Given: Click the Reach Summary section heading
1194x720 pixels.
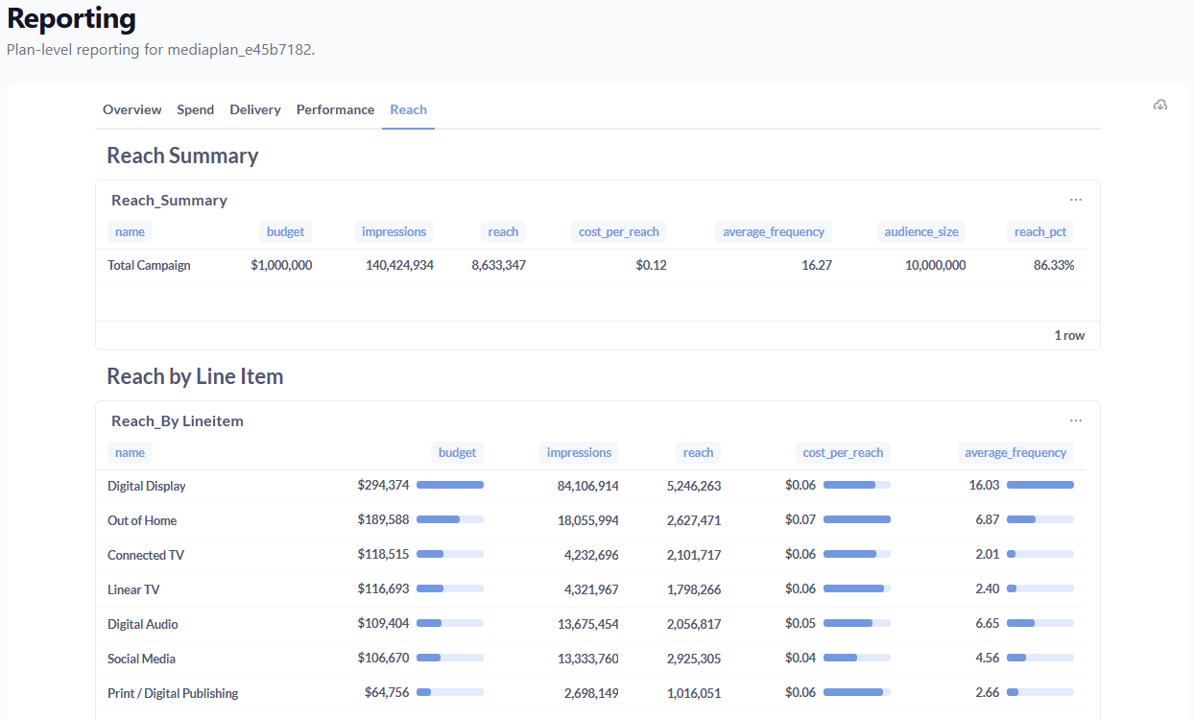Looking at the screenshot, I should (182, 155).
